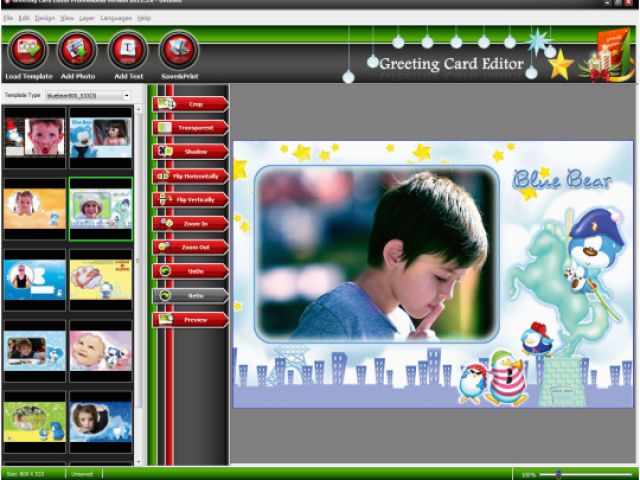Select the yellow template with baby photo
The height and width of the screenshot is (480, 640).
pos(101,280)
